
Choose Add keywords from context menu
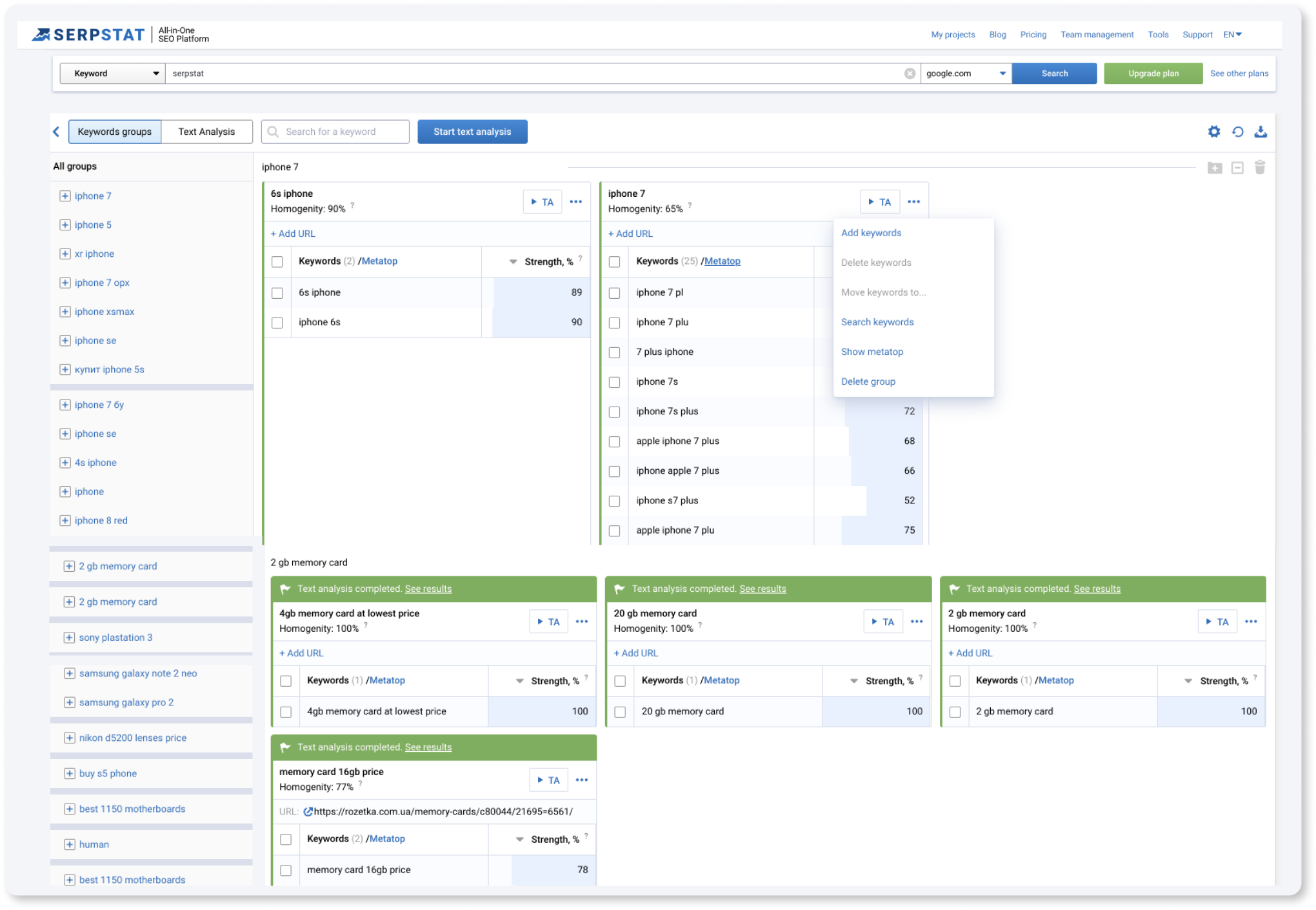(x=871, y=233)
